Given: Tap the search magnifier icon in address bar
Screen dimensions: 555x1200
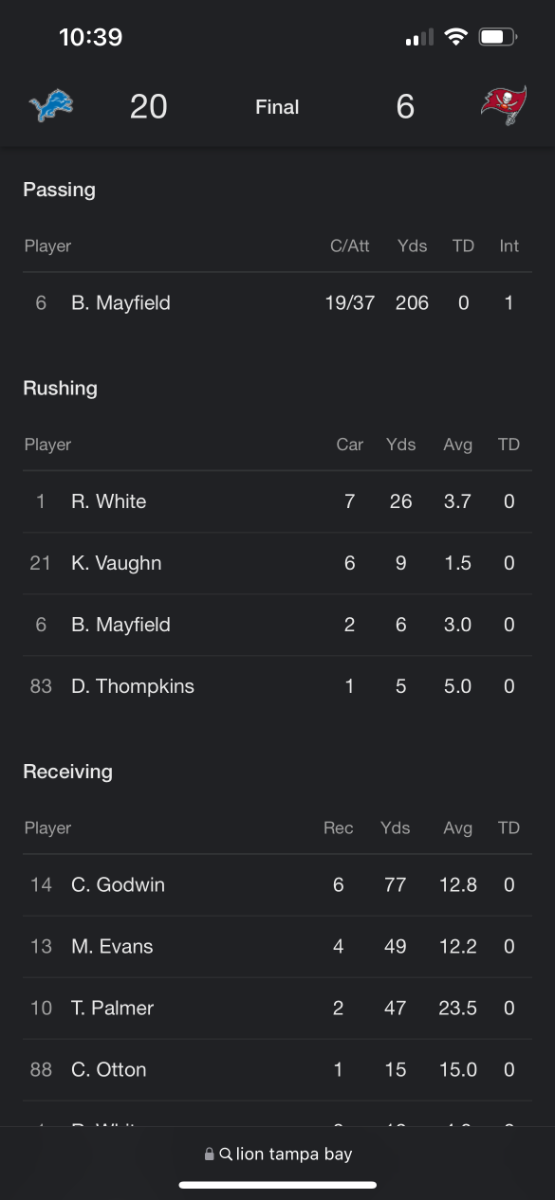Looking at the screenshot, I should click(x=226, y=1154).
